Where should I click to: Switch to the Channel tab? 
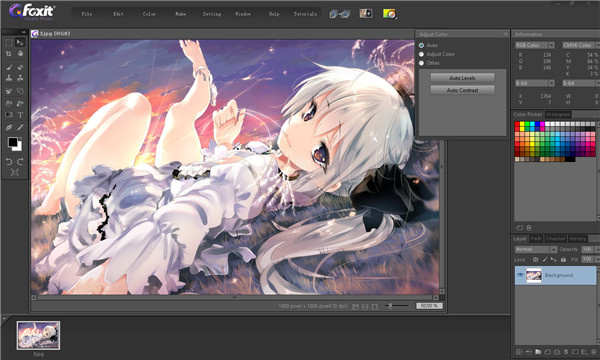pyautogui.click(x=556, y=239)
